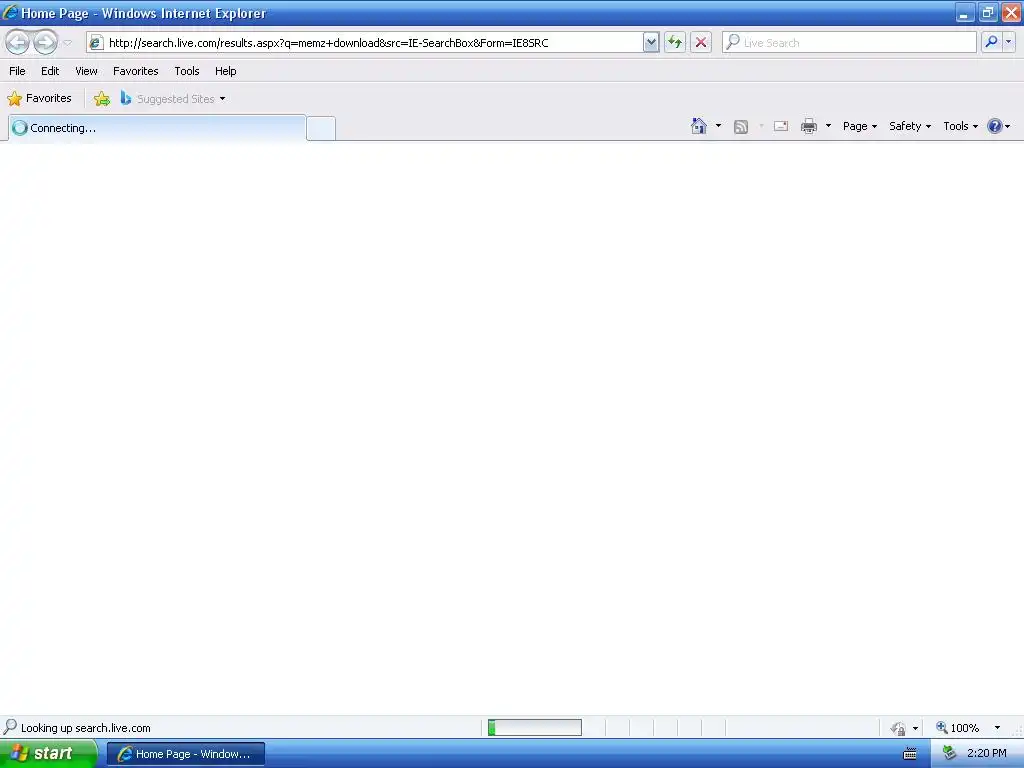Expand the address bar history dropdown
This screenshot has height=768, width=1024.
tap(650, 43)
